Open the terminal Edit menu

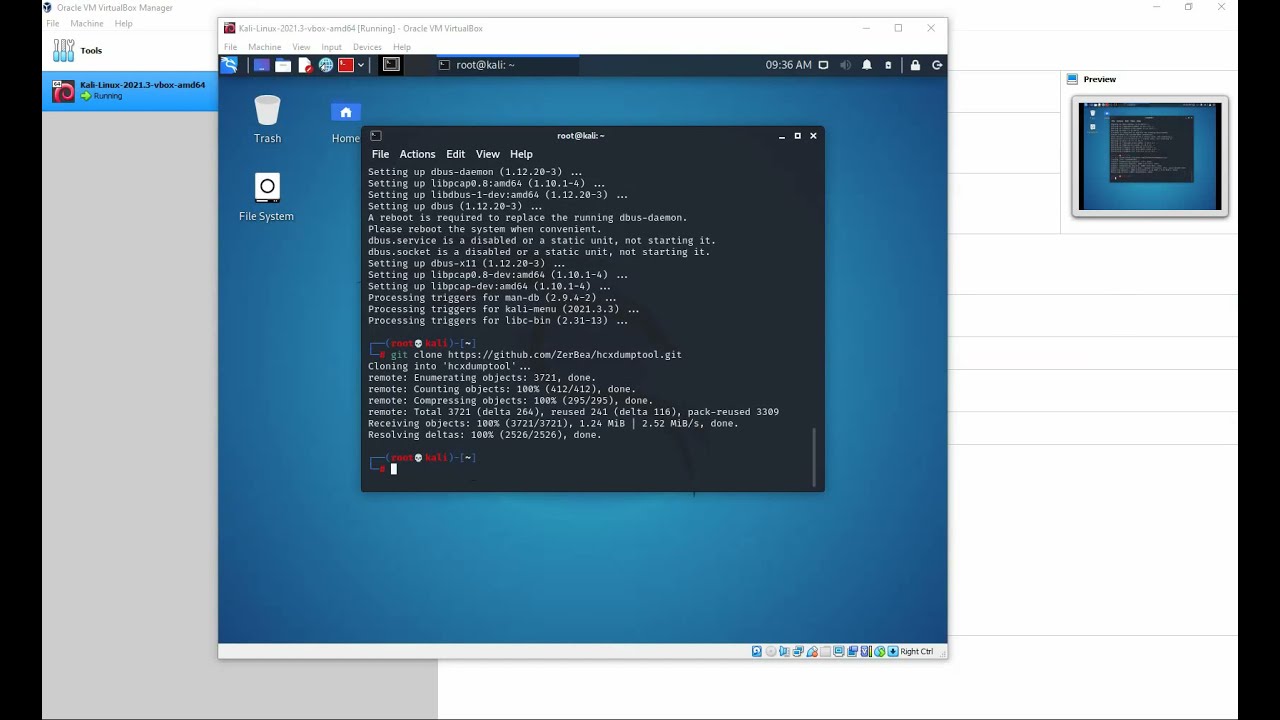455,154
